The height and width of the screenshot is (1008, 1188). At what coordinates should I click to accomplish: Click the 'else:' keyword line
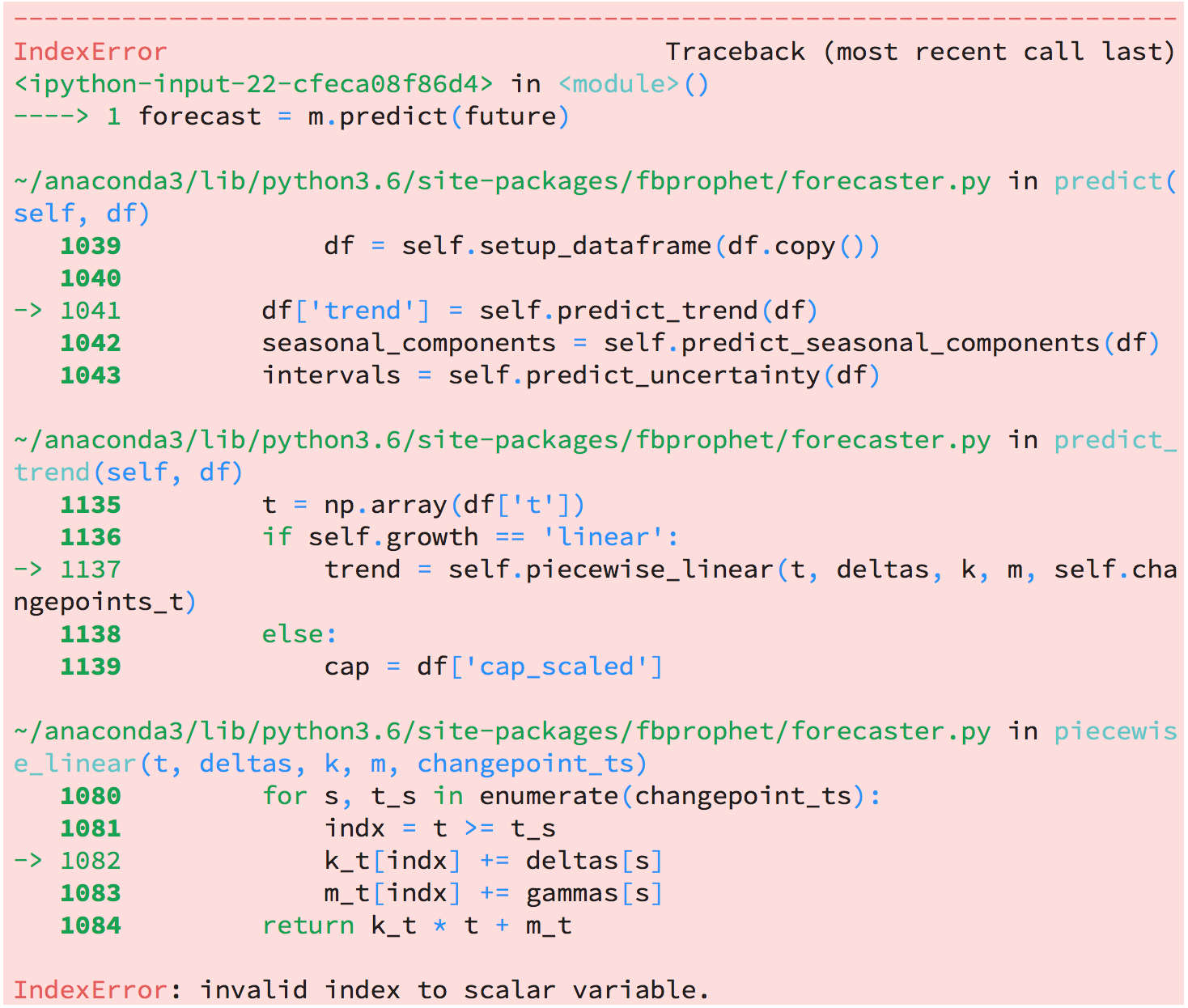pos(299,634)
